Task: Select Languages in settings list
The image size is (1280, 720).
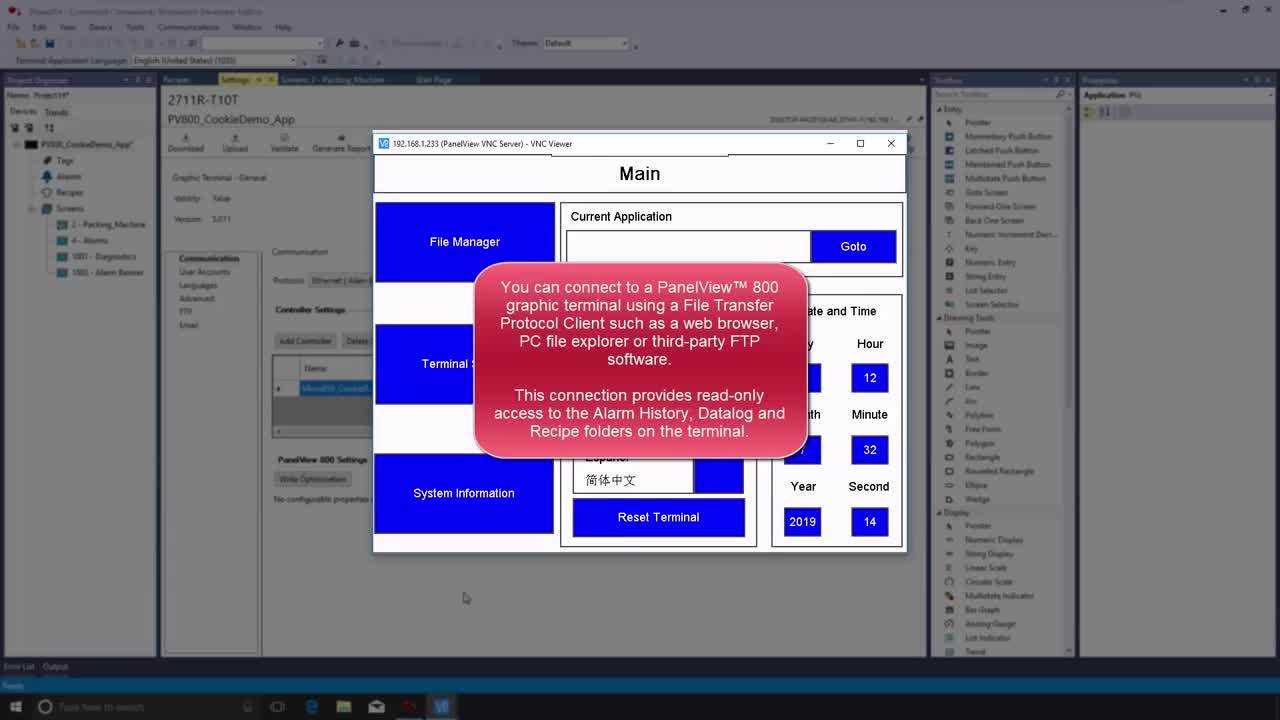Action: 198,285
